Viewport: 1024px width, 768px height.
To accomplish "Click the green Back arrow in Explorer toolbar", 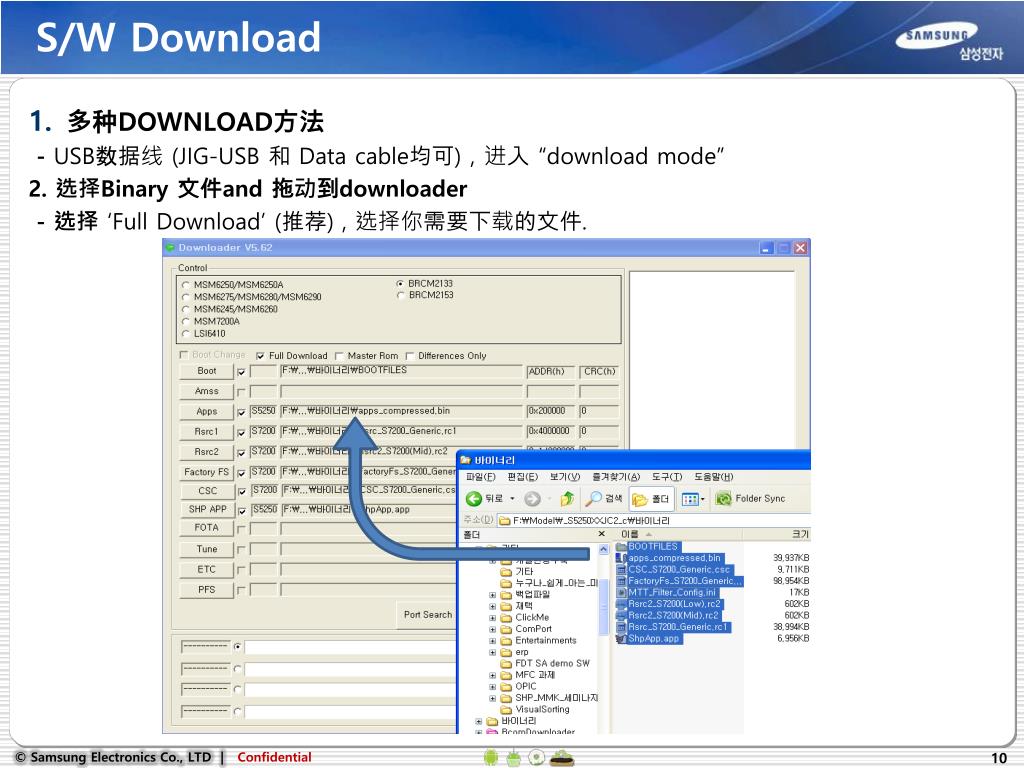I will point(473,499).
